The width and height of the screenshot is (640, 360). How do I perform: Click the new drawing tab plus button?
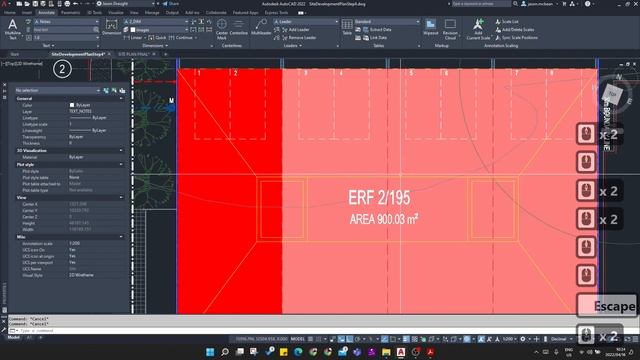click(x=165, y=54)
